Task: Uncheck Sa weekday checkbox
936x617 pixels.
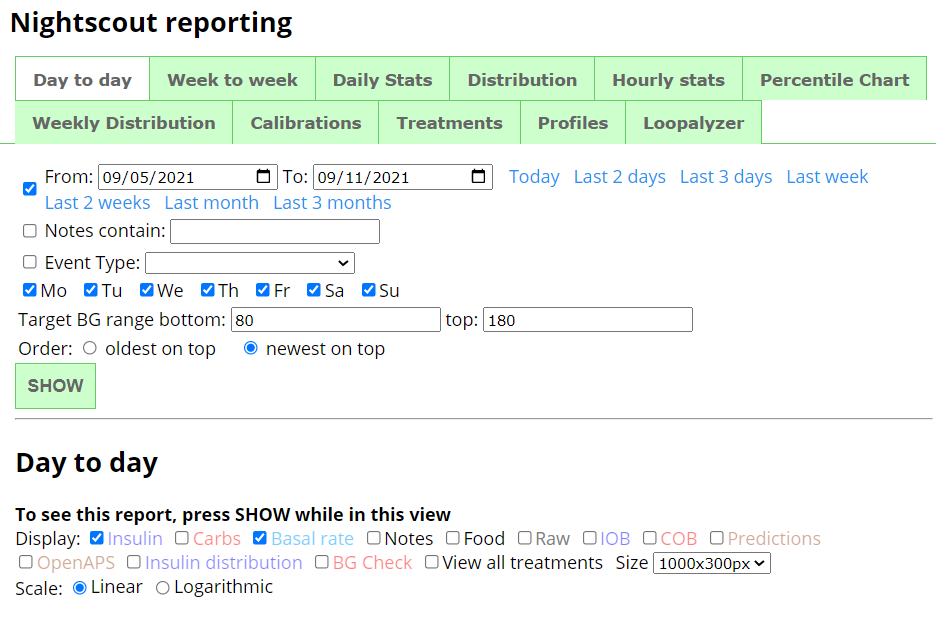Action: 314,290
